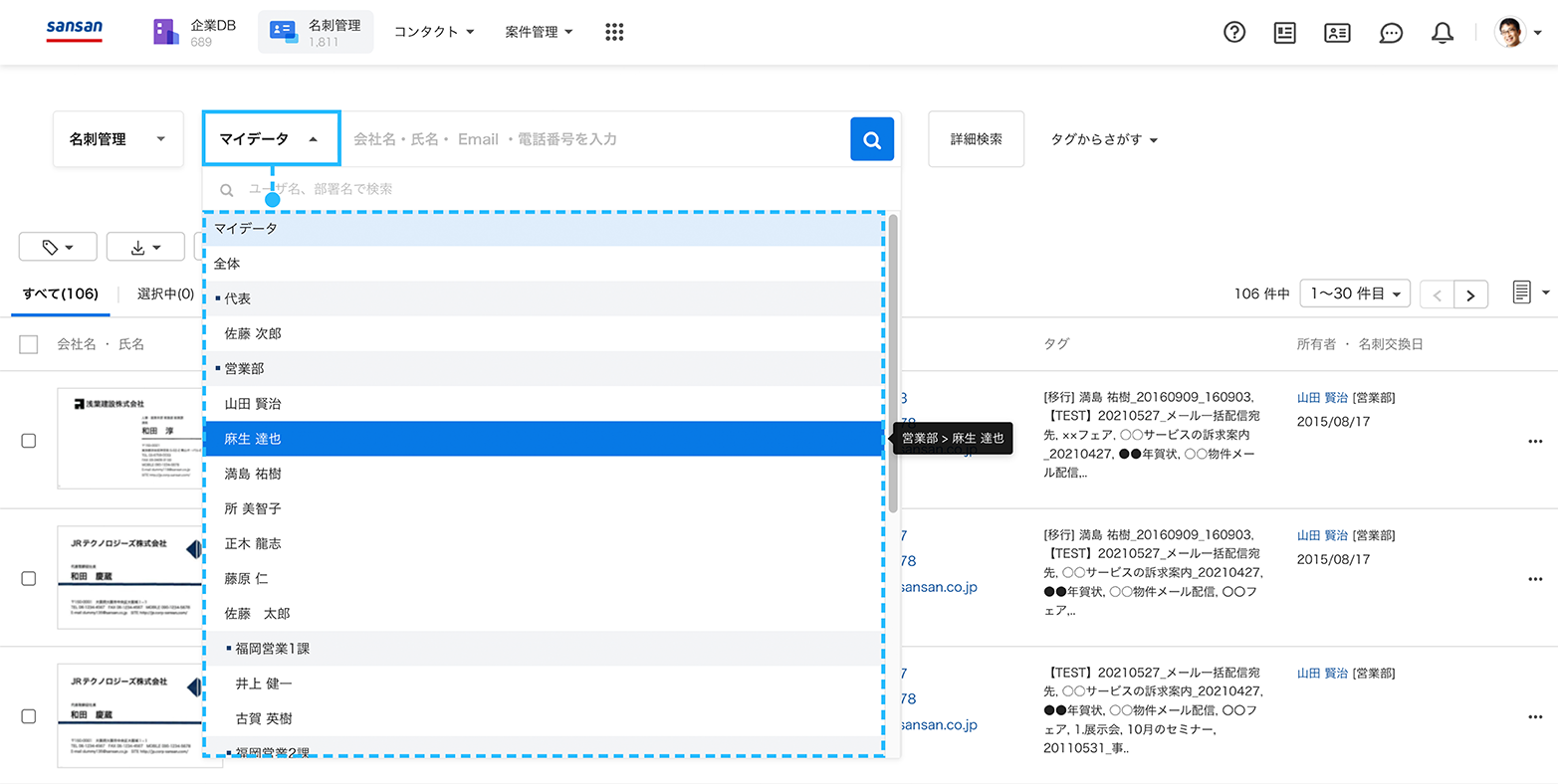Open the more options menu for first row
The height and width of the screenshot is (784, 1558).
[x=1535, y=441]
